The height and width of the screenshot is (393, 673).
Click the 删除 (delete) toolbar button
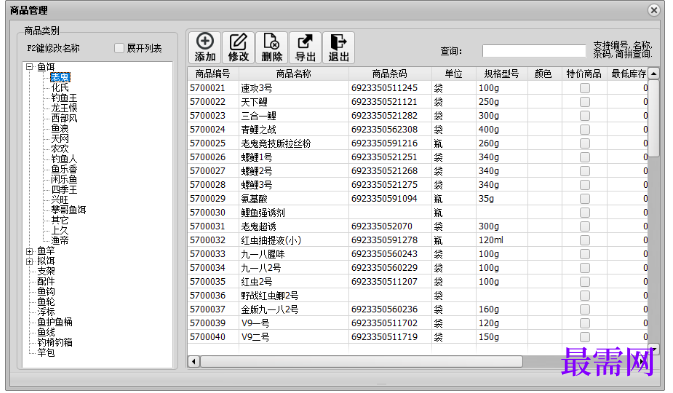coord(272,48)
